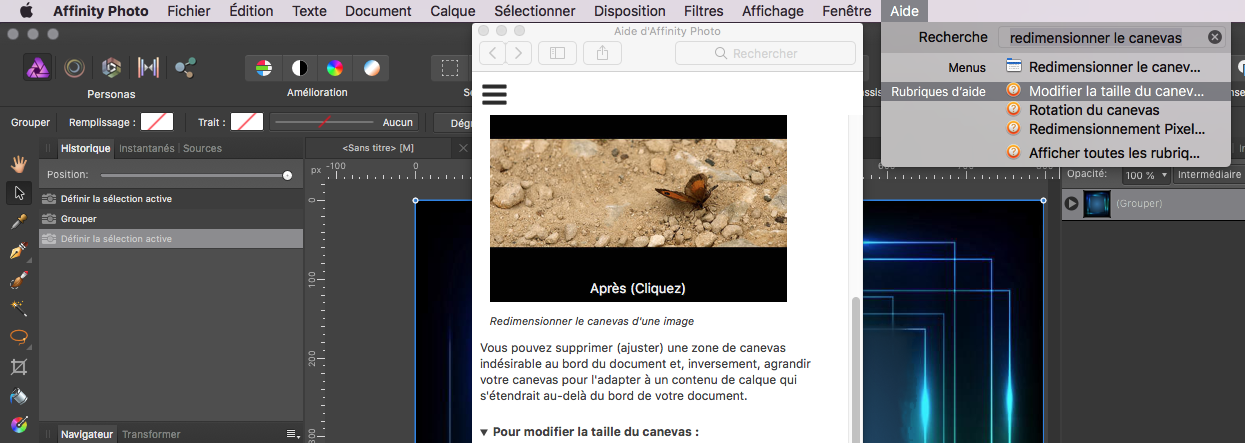Select the Flood Fill bucket tool

(x=18, y=396)
